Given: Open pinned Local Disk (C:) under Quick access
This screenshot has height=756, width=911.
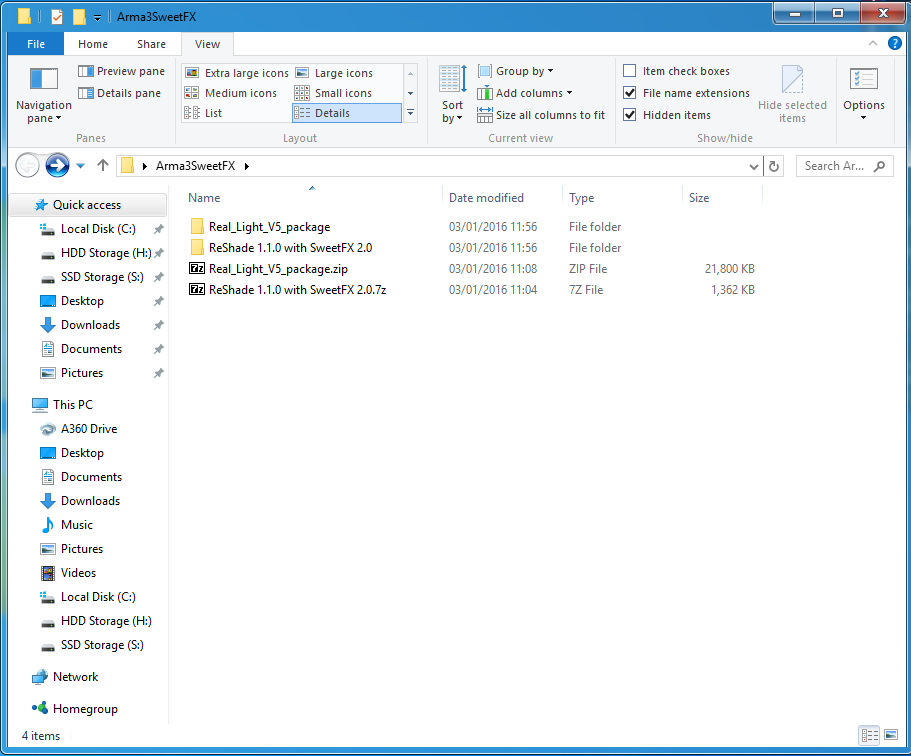Looking at the screenshot, I should tap(98, 229).
